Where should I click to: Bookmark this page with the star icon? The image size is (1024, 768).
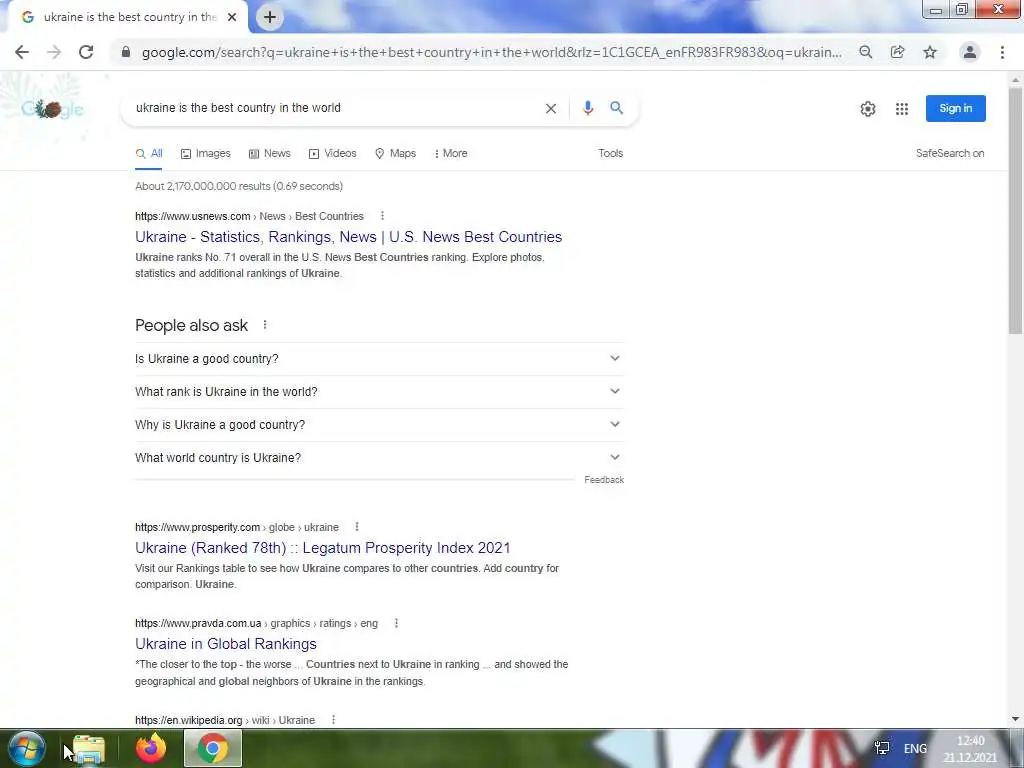930,52
